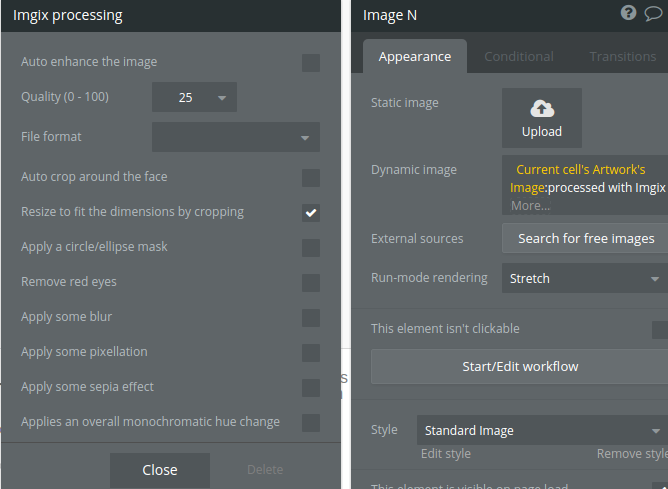Click the cloud Upload icon

pyautogui.click(x=542, y=109)
